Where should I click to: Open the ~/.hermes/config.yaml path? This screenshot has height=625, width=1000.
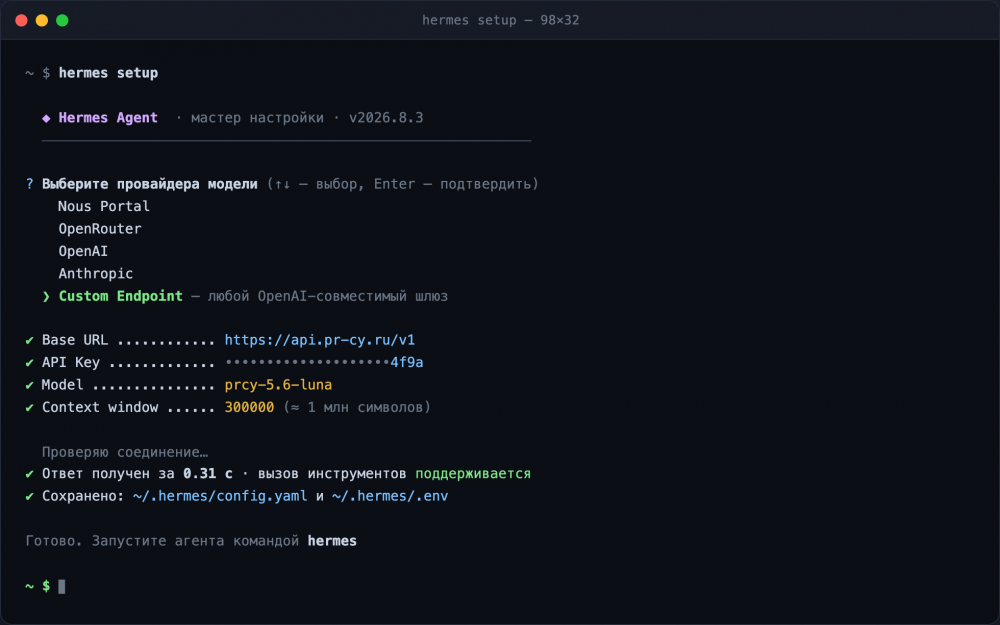220,496
